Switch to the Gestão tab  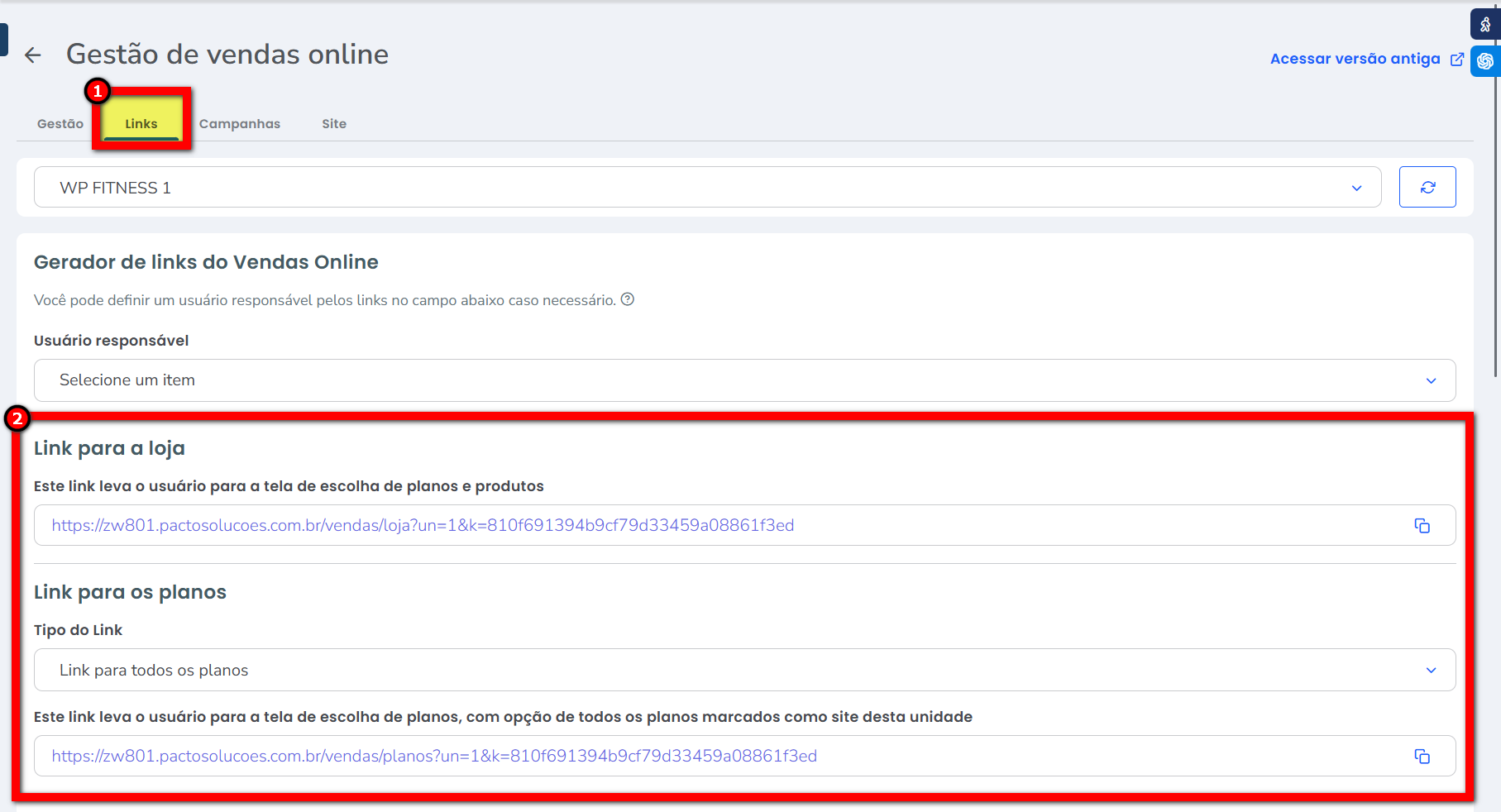[x=60, y=124]
